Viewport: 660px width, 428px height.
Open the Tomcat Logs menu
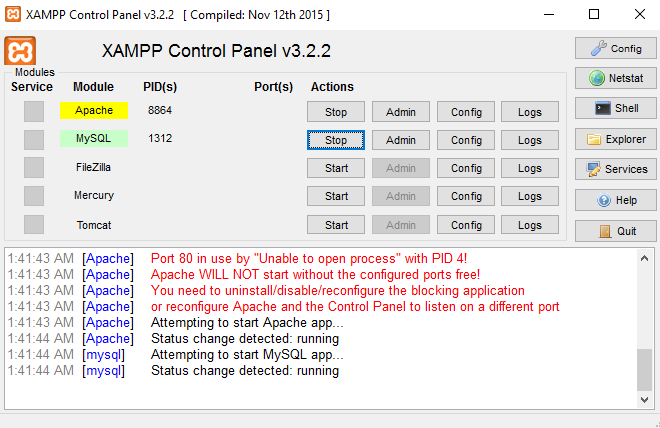pyautogui.click(x=530, y=225)
